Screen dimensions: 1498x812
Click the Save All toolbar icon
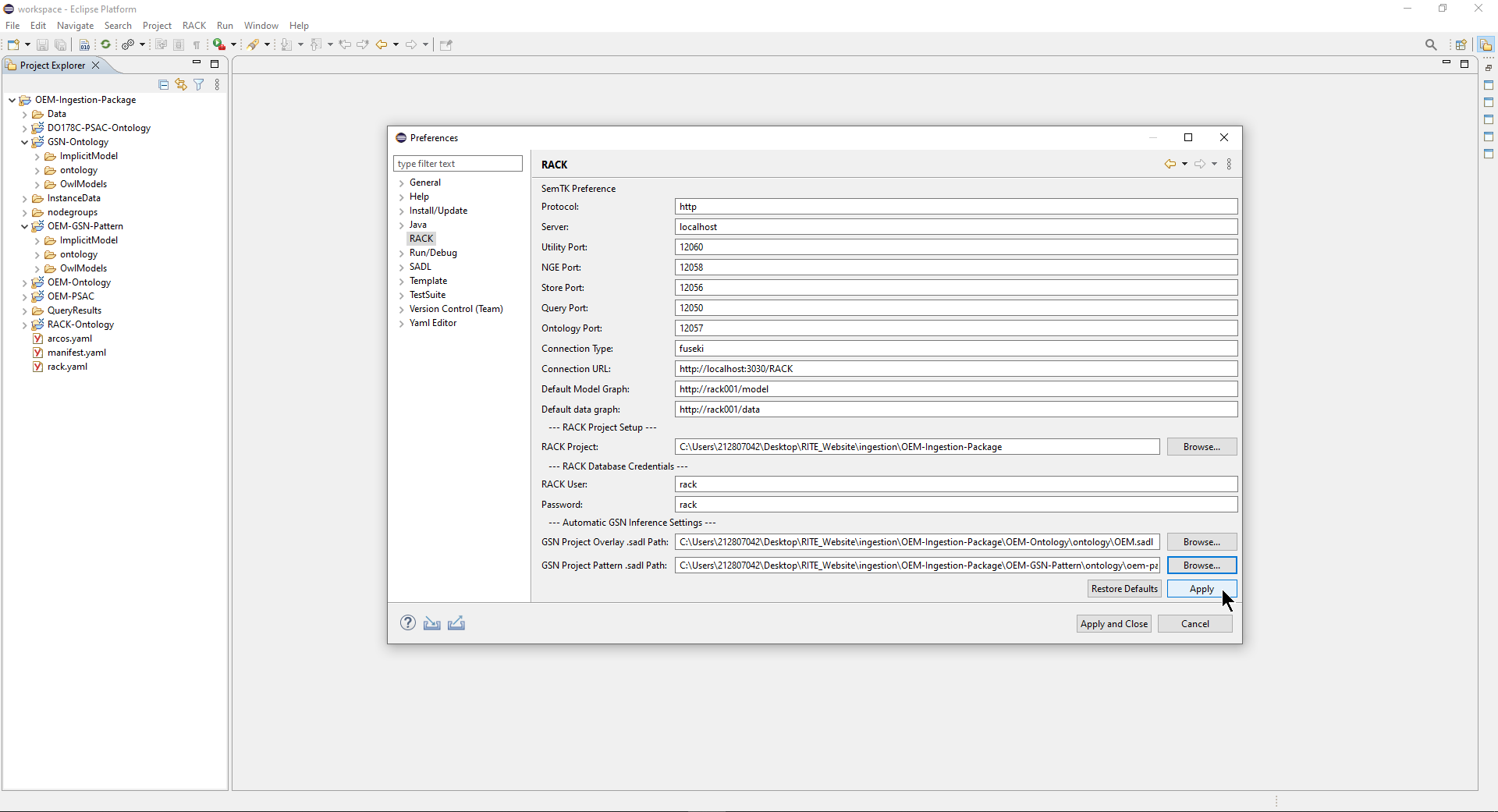(x=60, y=44)
